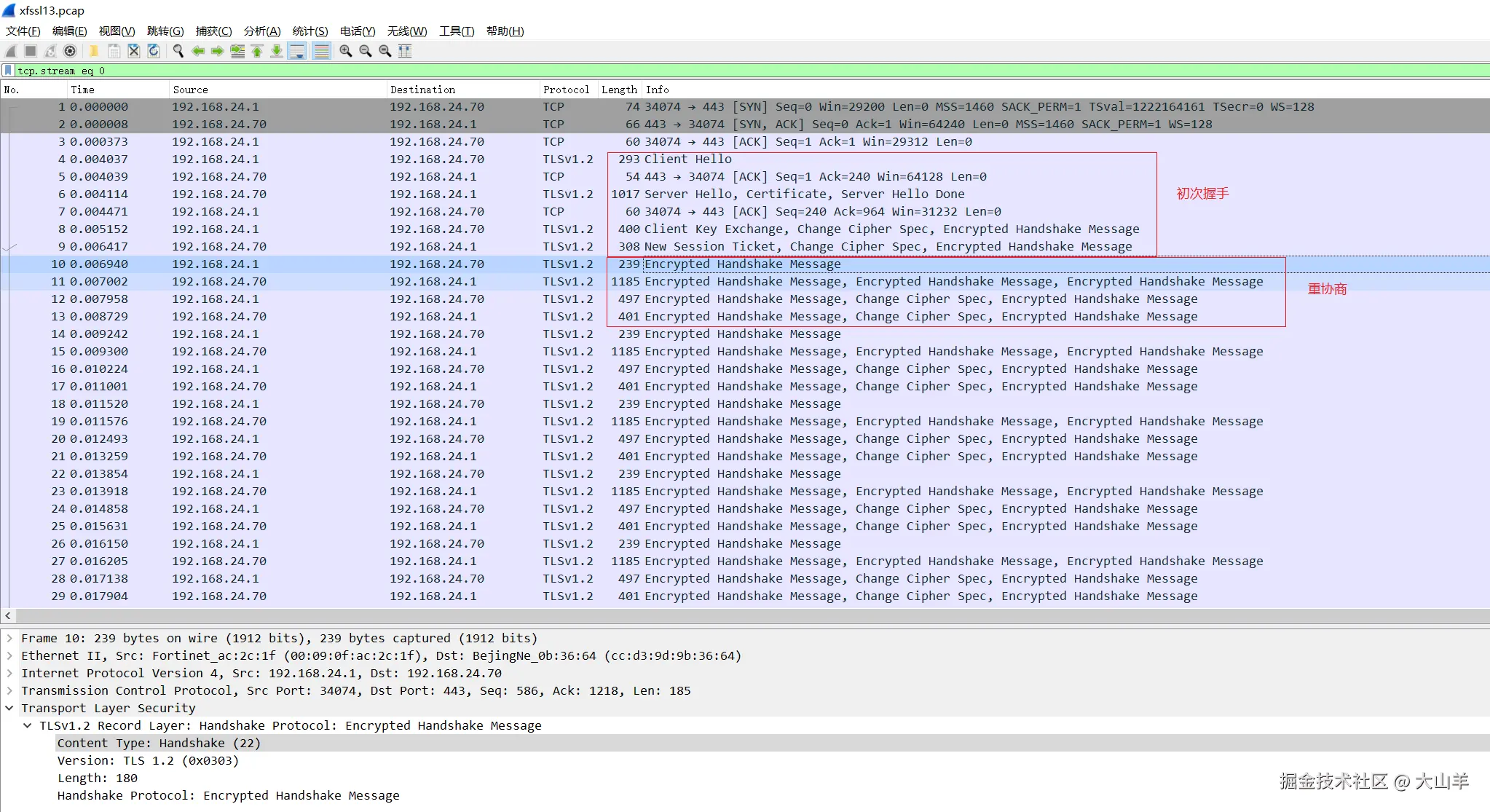This screenshot has width=1490, height=812.
Task: Click the horizontal scrollbar left arrow
Action: tap(7, 615)
